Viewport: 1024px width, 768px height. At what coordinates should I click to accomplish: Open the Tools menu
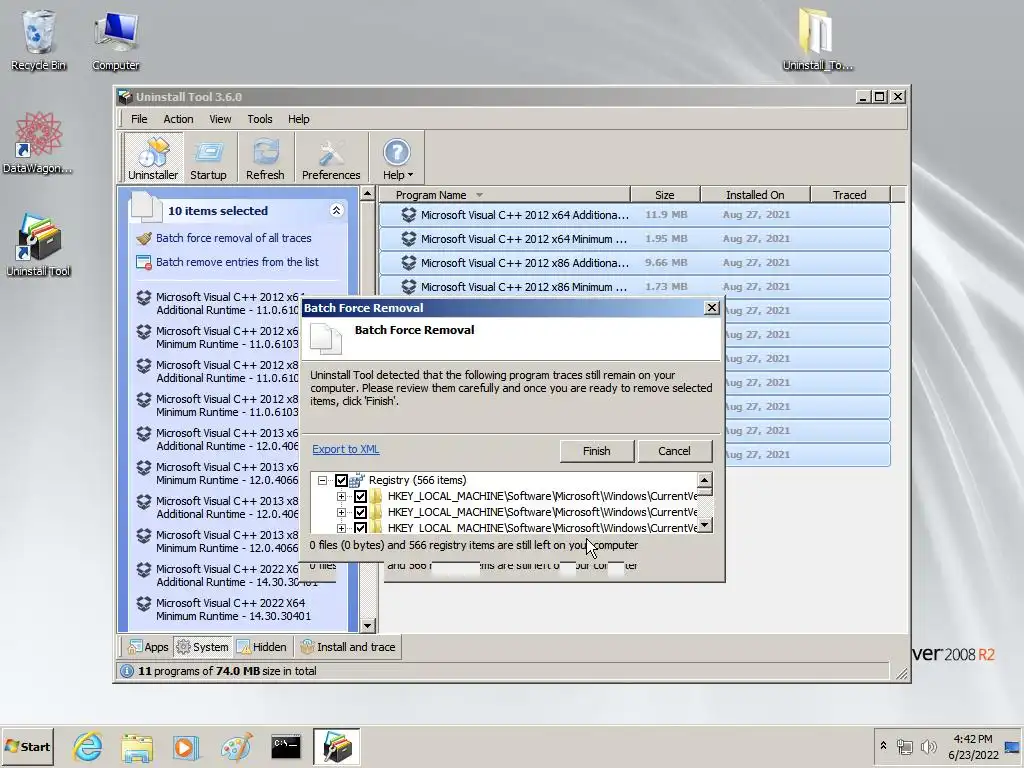click(x=260, y=119)
